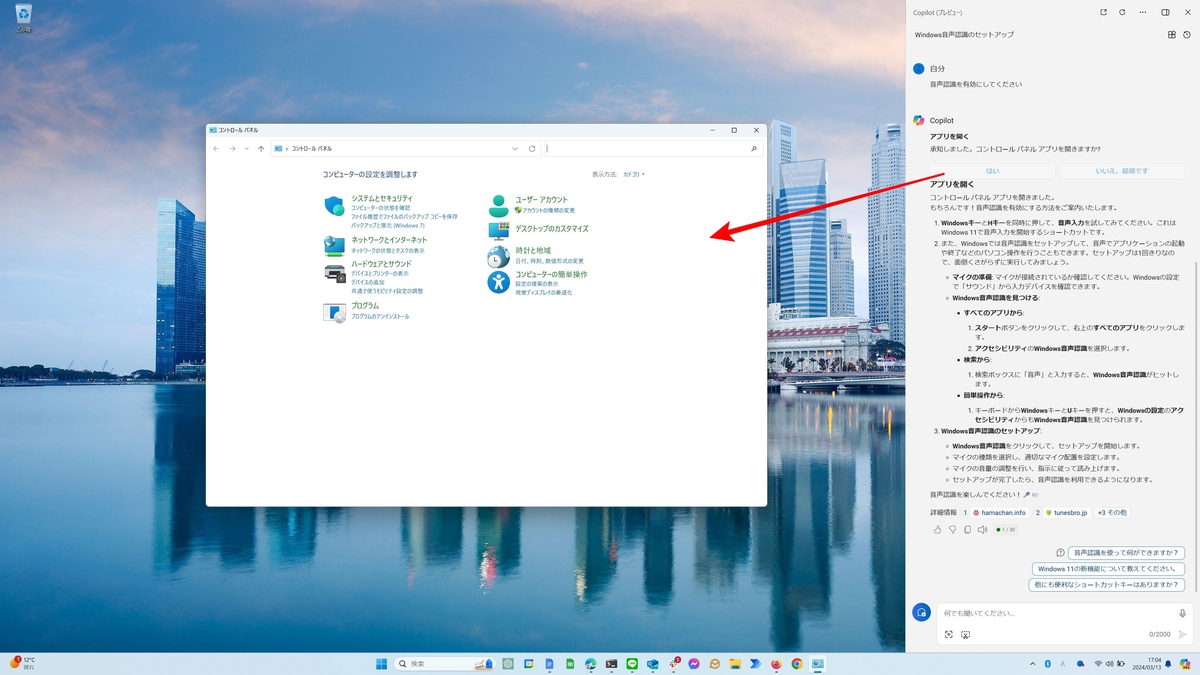Image resolution: width=1200 pixels, height=675 pixels.
Task: Click the Ease of Access icon
Action: 498,282
